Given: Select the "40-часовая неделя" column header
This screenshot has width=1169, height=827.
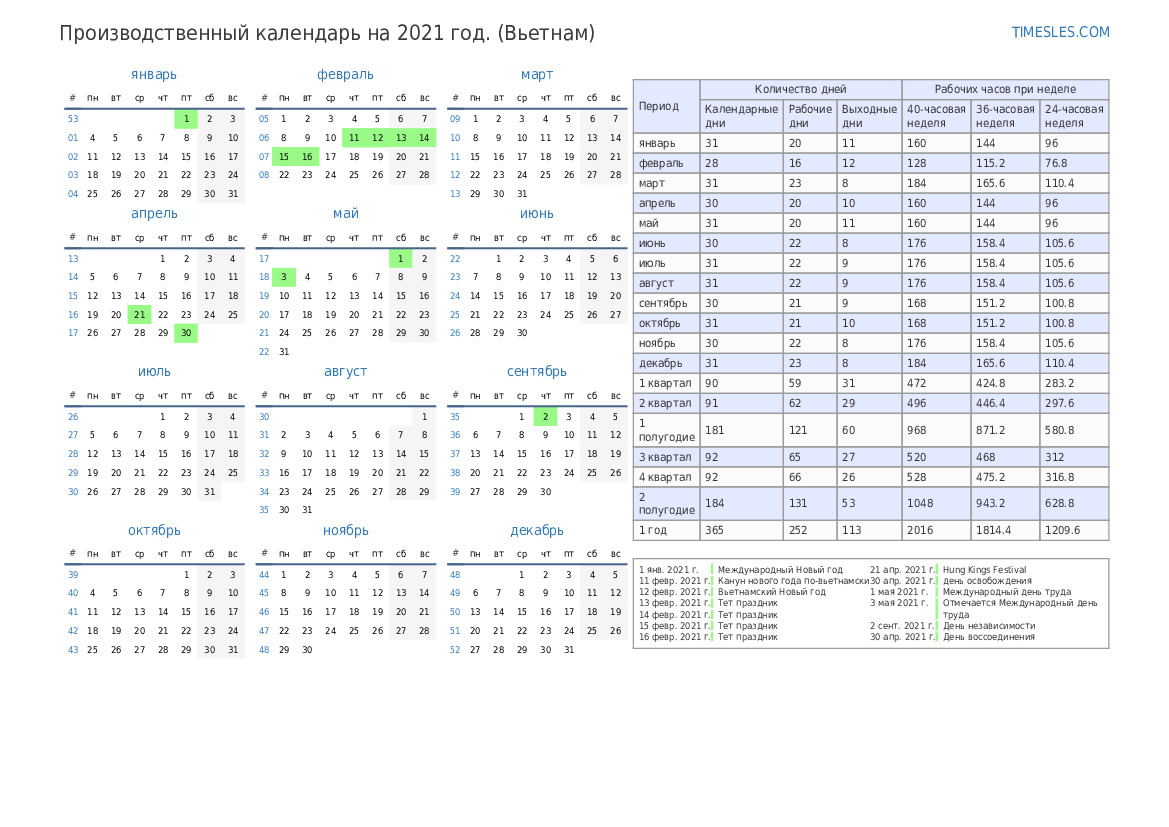Looking at the screenshot, I should coord(936,116).
